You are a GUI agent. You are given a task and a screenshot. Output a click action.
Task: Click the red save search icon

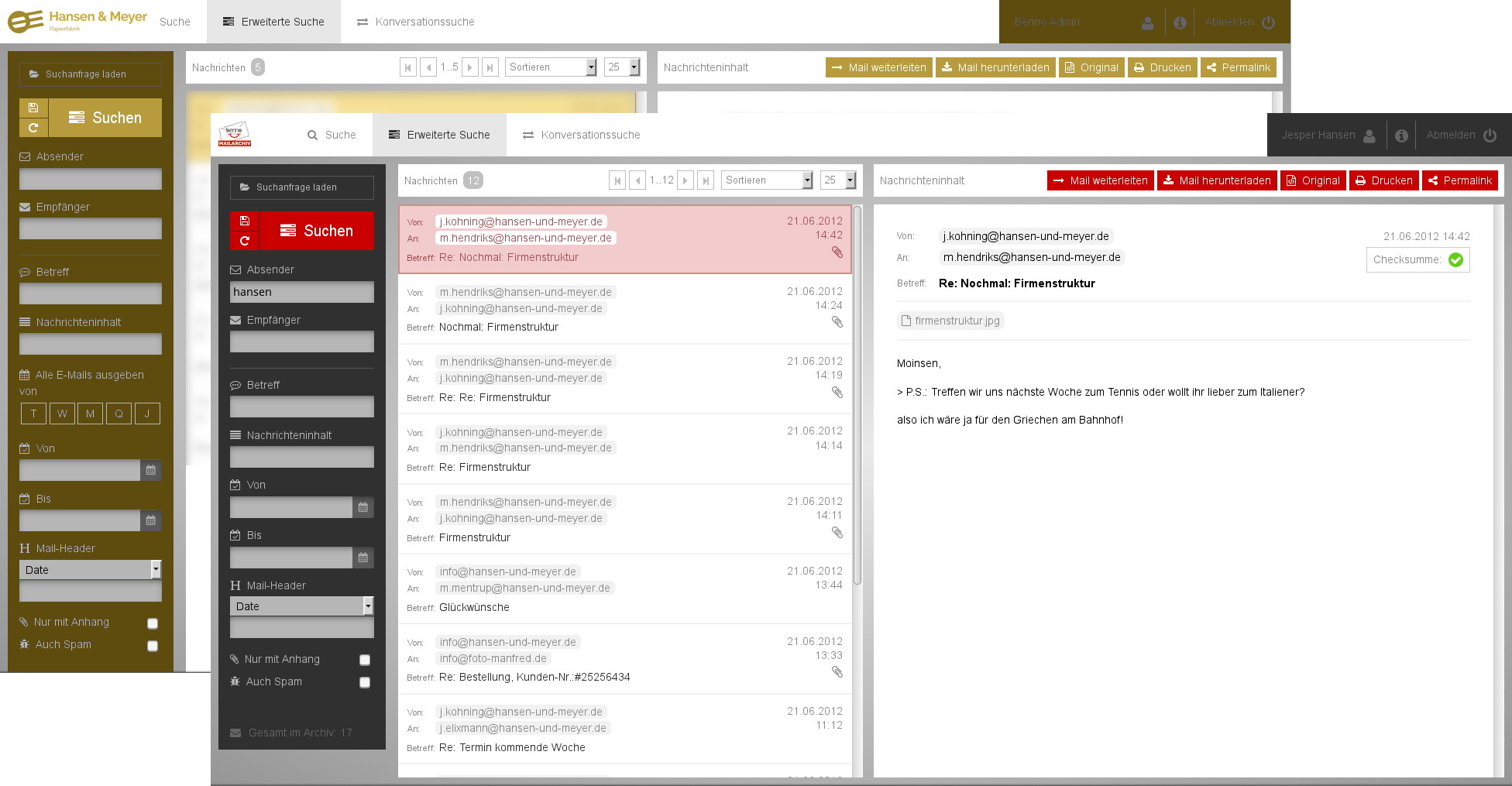click(244, 221)
